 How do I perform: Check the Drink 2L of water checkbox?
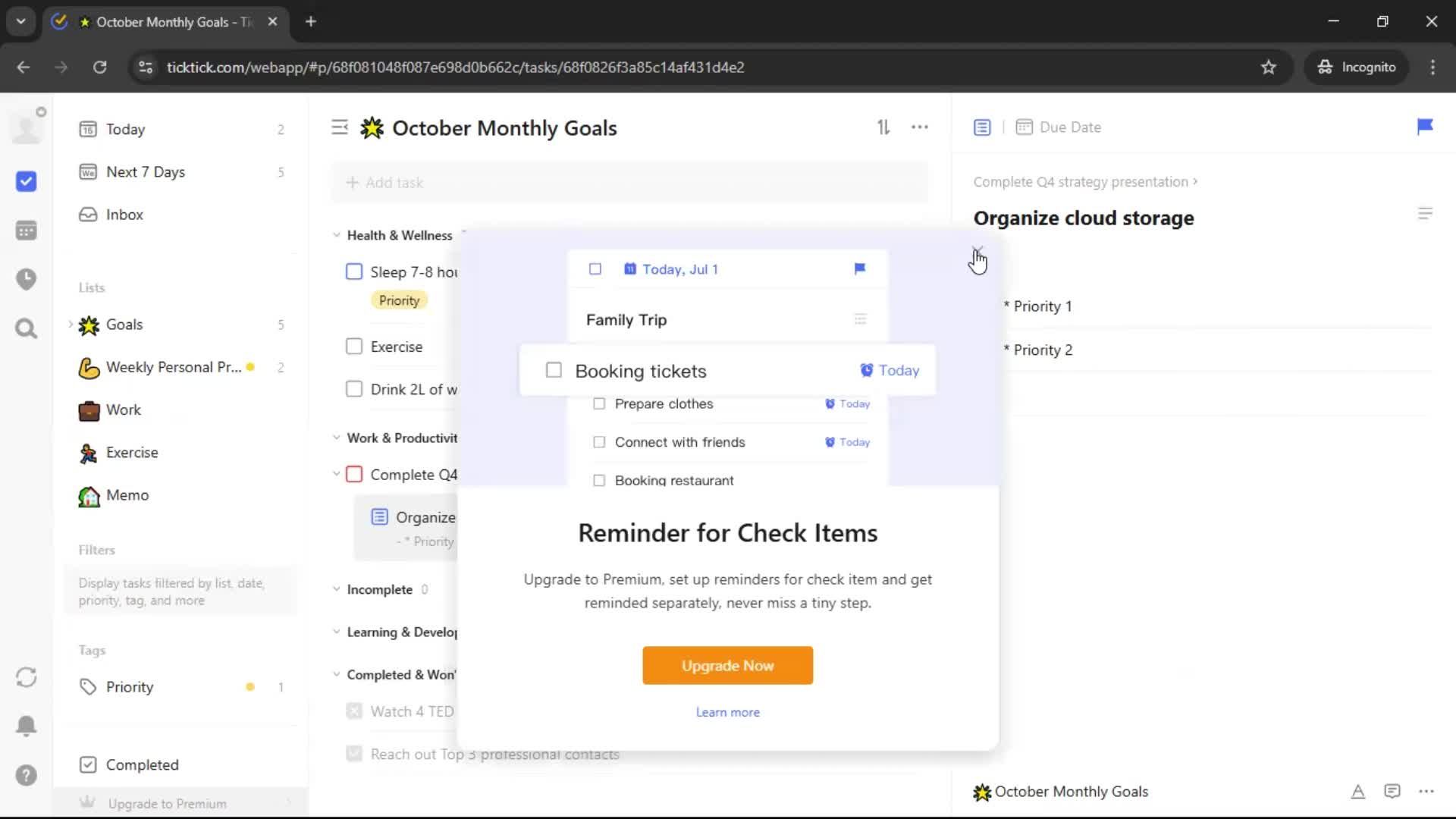pos(354,389)
